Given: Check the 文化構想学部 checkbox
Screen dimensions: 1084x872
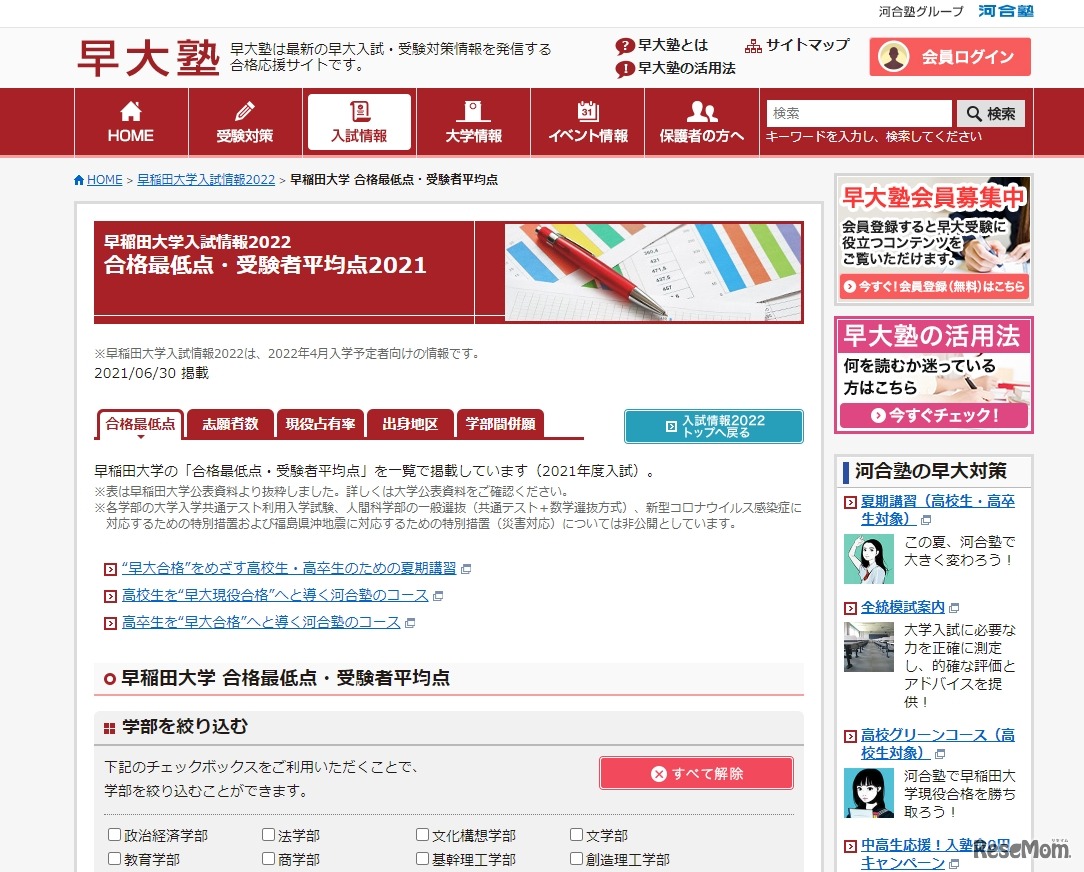Looking at the screenshot, I should click(x=422, y=833).
